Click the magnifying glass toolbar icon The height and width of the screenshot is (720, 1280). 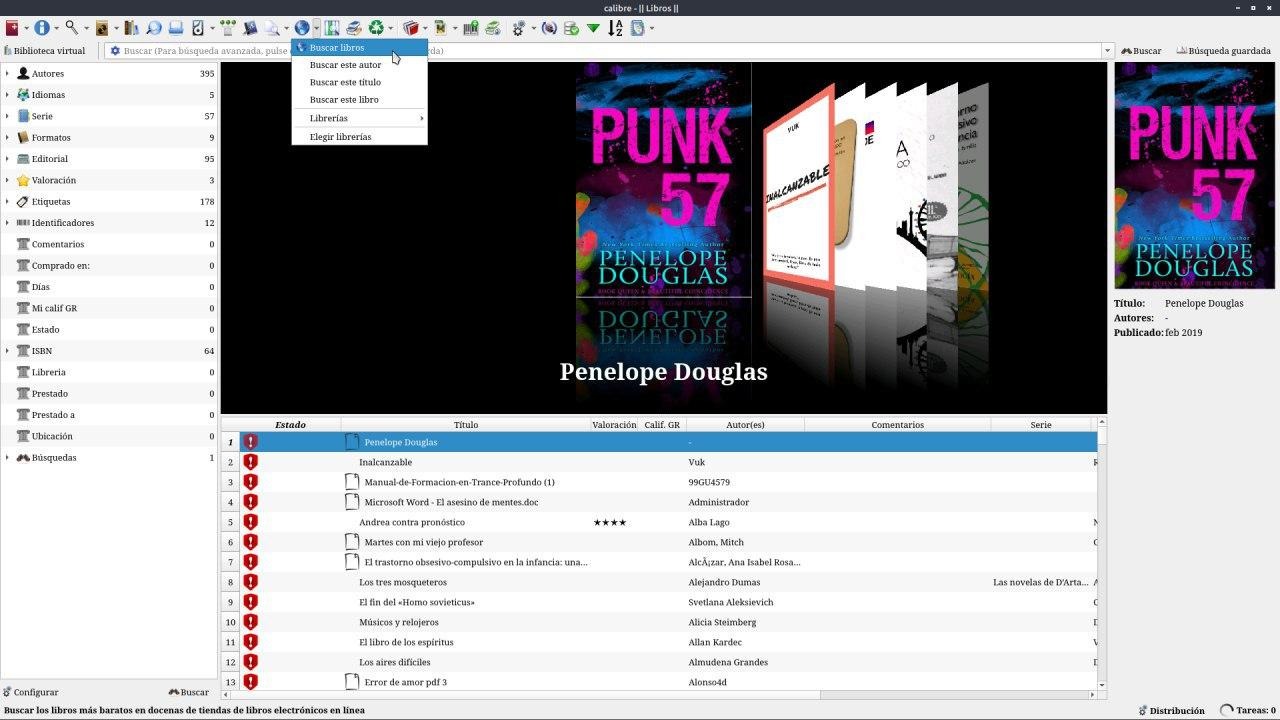(x=72, y=28)
